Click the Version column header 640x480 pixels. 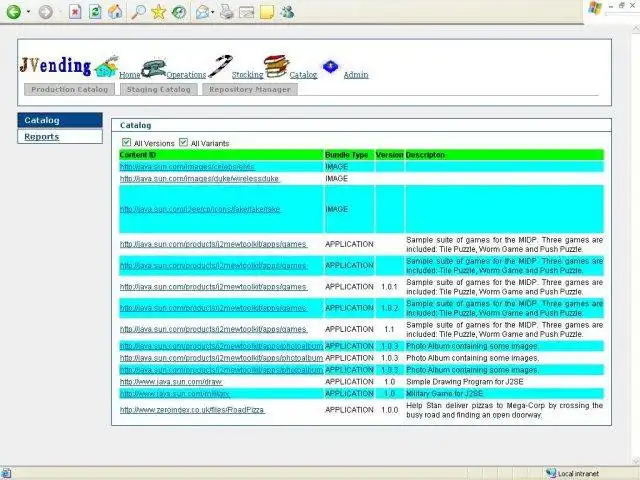[x=389, y=155]
